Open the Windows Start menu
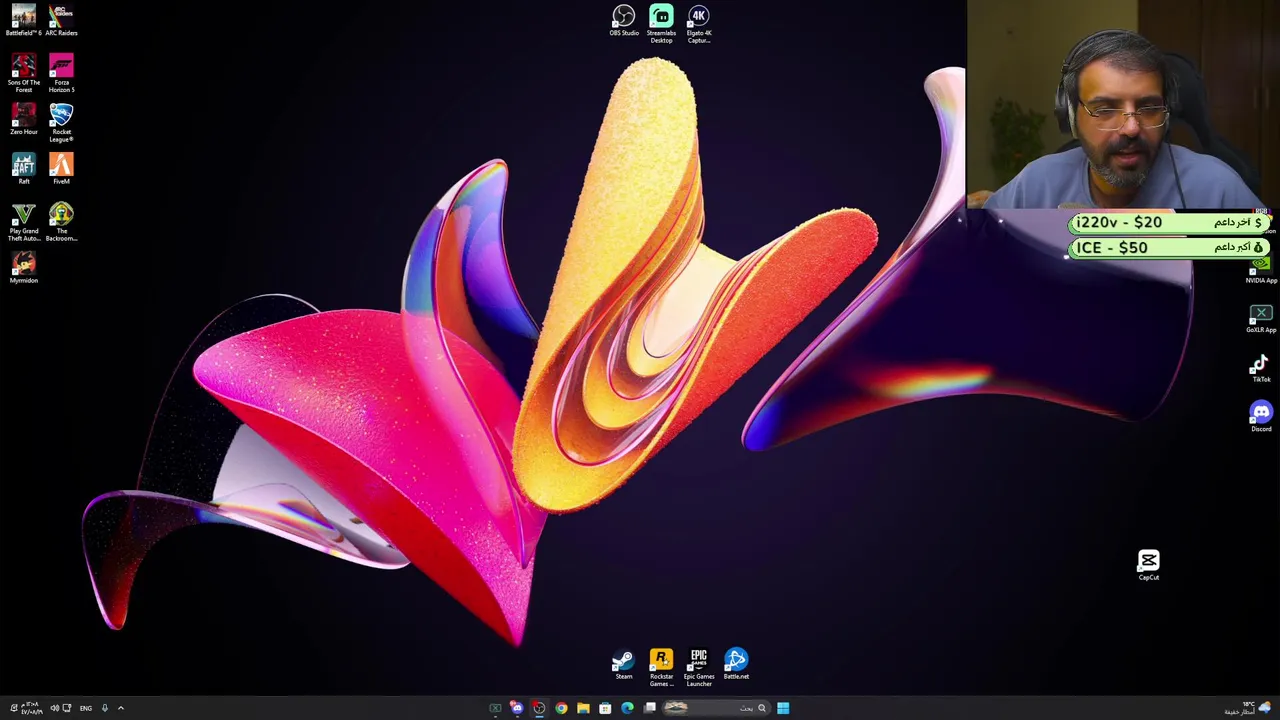 783,708
